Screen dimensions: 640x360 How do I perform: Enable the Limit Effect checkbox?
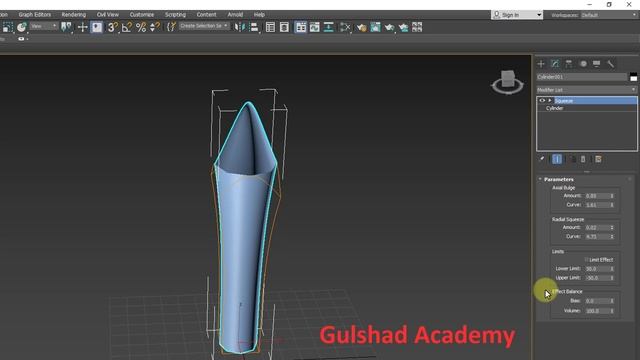(587, 260)
